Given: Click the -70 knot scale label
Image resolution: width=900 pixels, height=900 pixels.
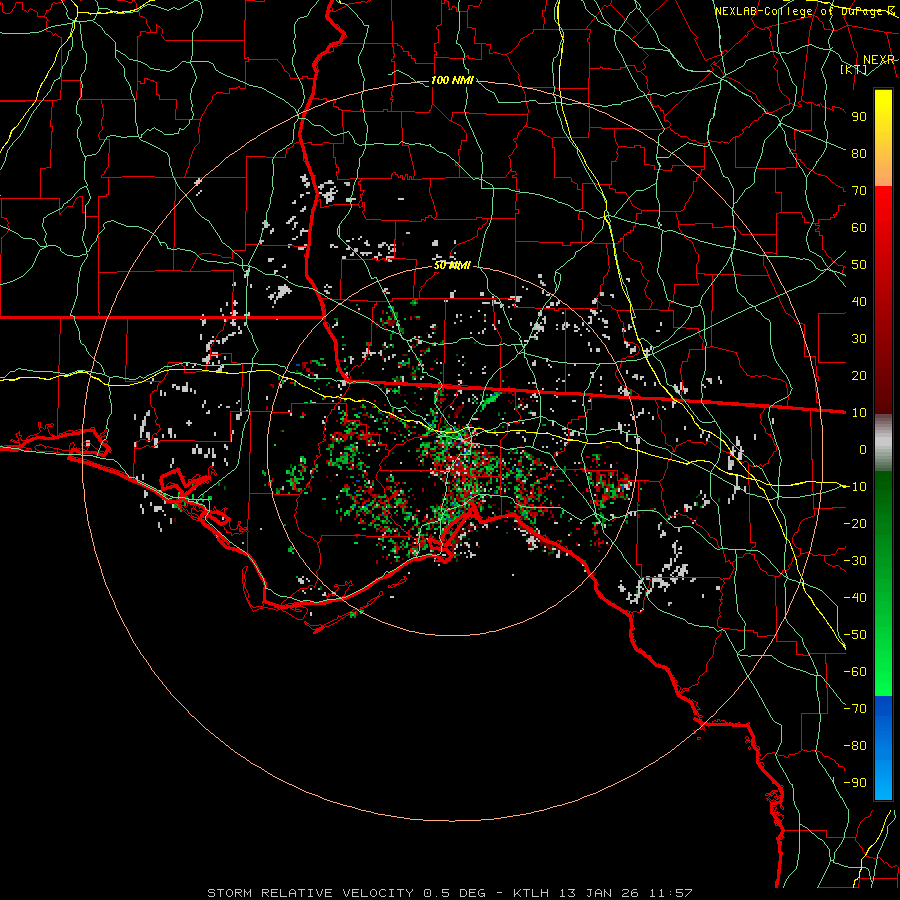Looking at the screenshot, I should pyautogui.click(x=855, y=709).
